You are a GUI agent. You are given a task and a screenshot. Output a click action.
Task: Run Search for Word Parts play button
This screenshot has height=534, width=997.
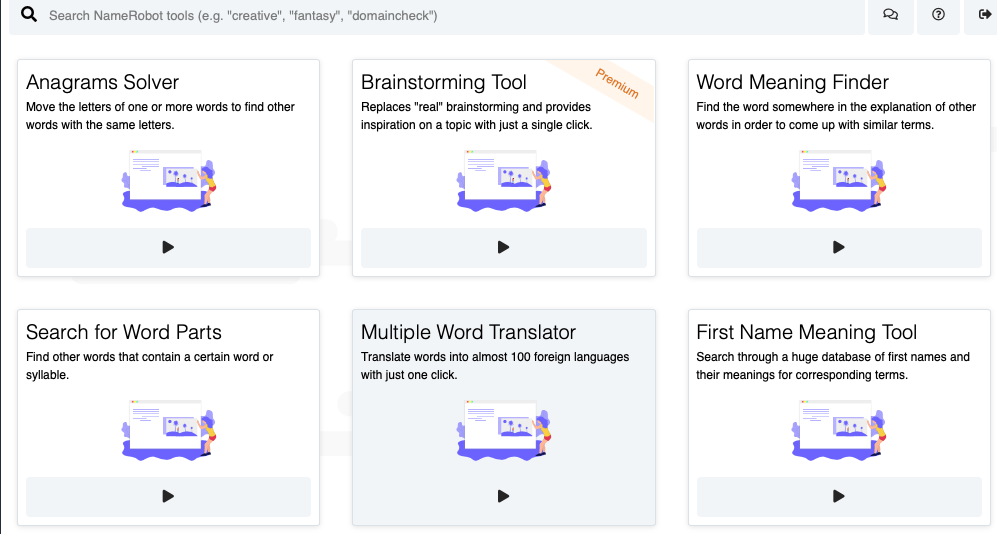(x=168, y=496)
